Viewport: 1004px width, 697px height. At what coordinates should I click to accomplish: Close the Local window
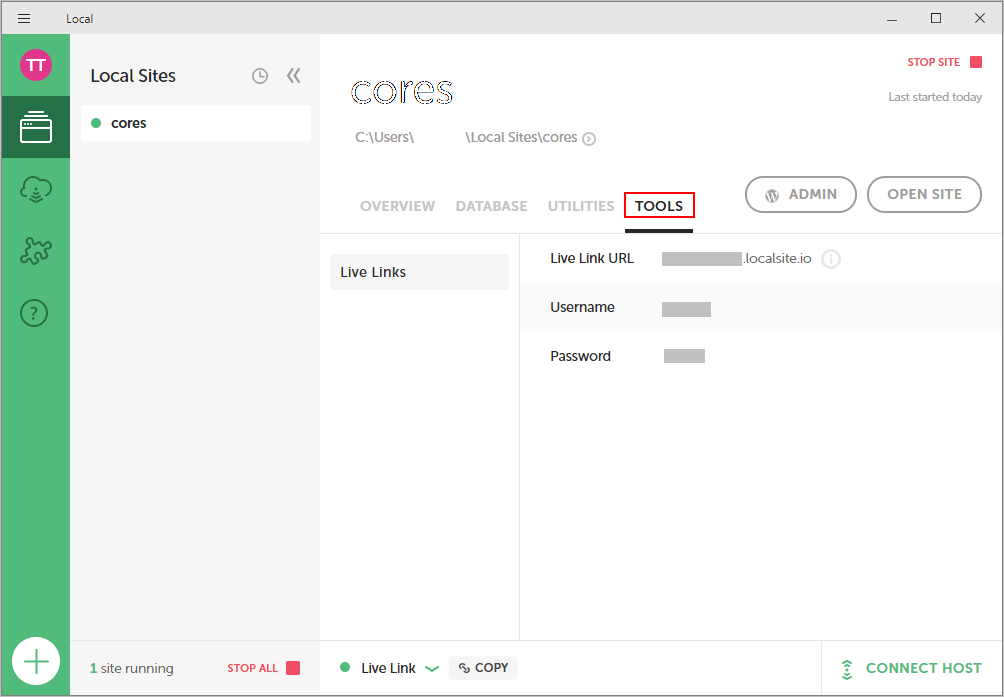click(x=980, y=19)
